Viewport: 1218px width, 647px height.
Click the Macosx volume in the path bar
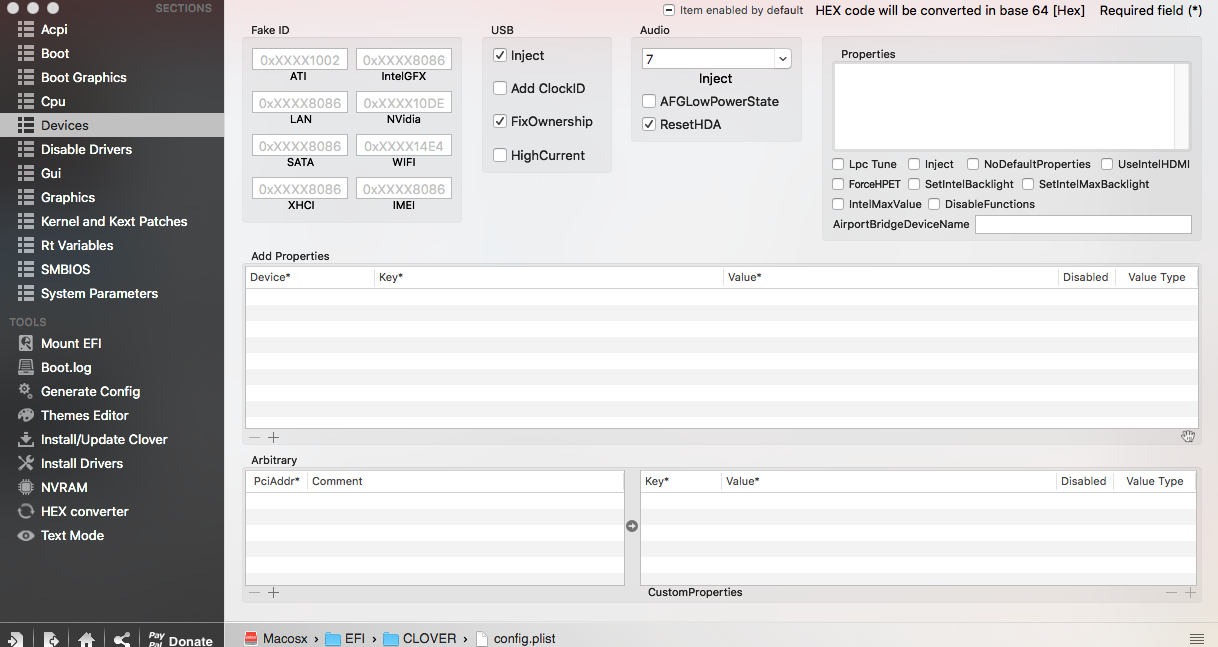tap(276, 638)
